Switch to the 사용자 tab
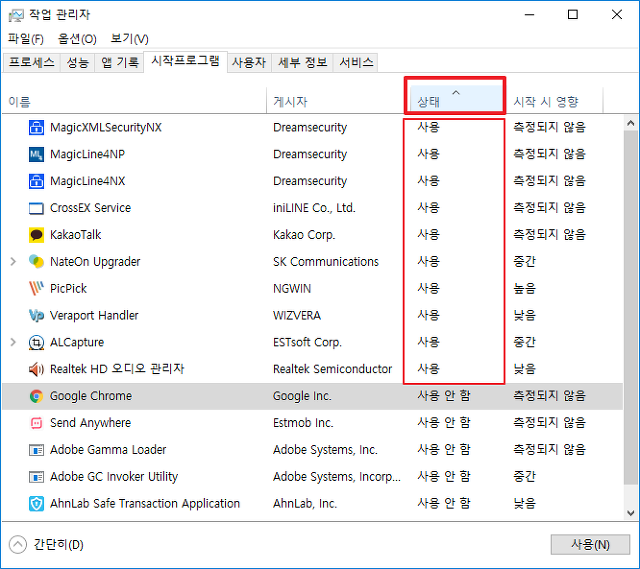Image resolution: width=640 pixels, height=569 pixels. (x=249, y=62)
